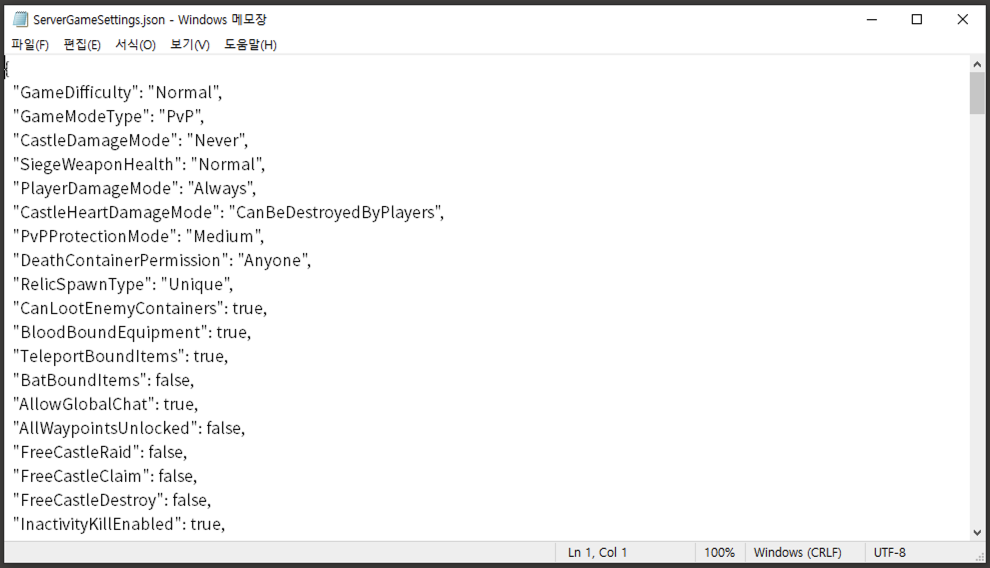
Task: Minimize the Notepad window
Action: (872, 20)
